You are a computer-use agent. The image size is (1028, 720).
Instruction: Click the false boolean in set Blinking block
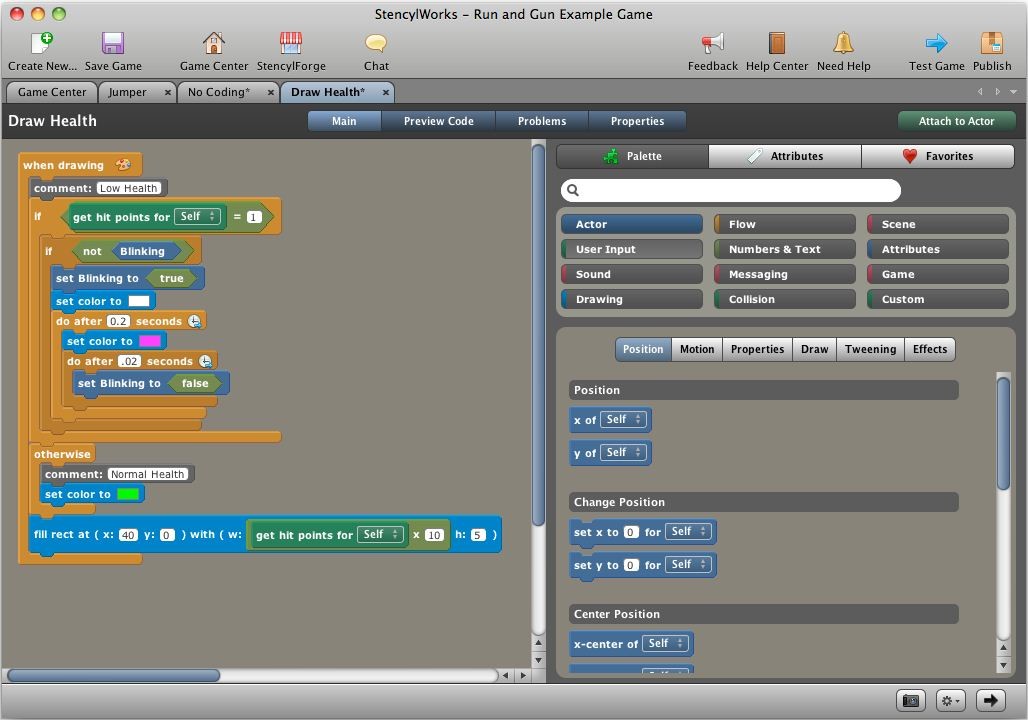pyautogui.click(x=194, y=383)
